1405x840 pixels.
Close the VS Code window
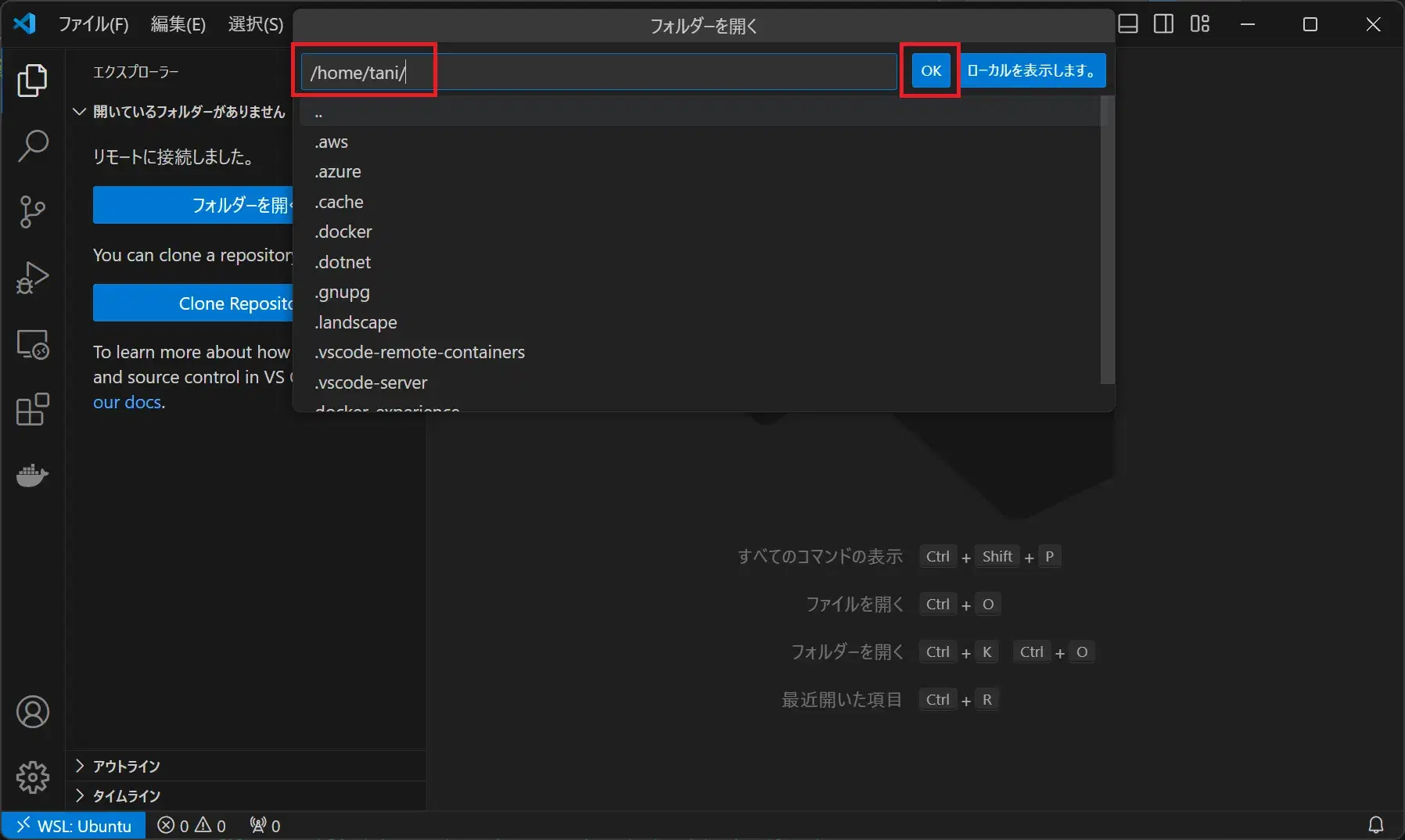(x=1373, y=24)
